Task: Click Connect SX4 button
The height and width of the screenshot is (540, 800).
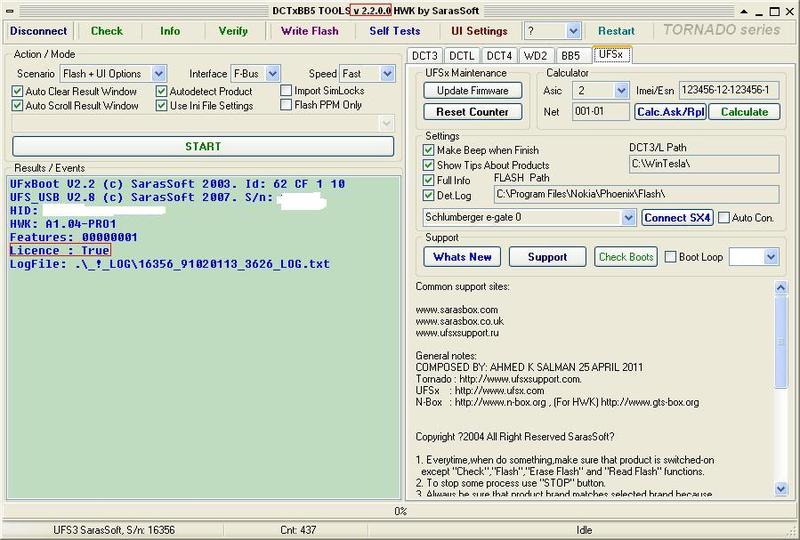Action: pyautogui.click(x=677, y=218)
